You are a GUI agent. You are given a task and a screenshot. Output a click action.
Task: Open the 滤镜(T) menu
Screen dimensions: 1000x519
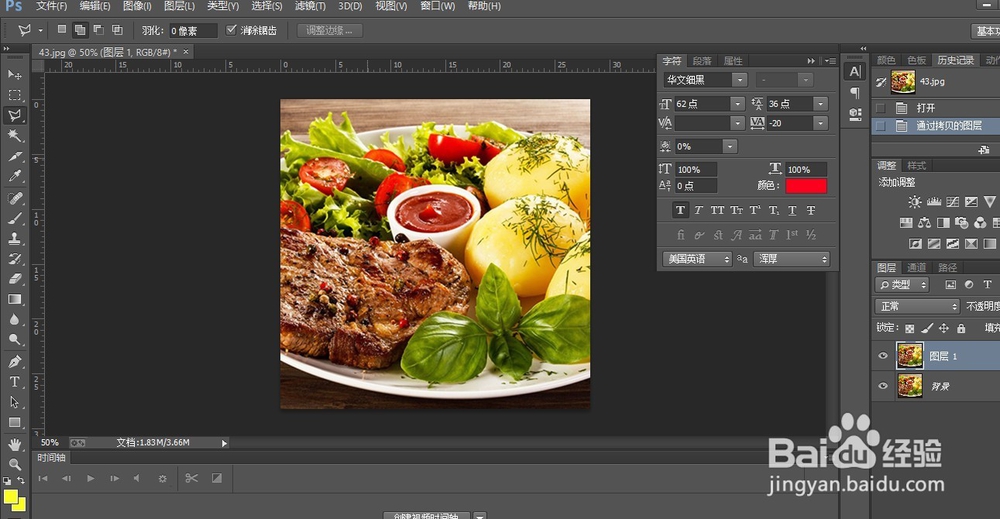pyautogui.click(x=310, y=6)
